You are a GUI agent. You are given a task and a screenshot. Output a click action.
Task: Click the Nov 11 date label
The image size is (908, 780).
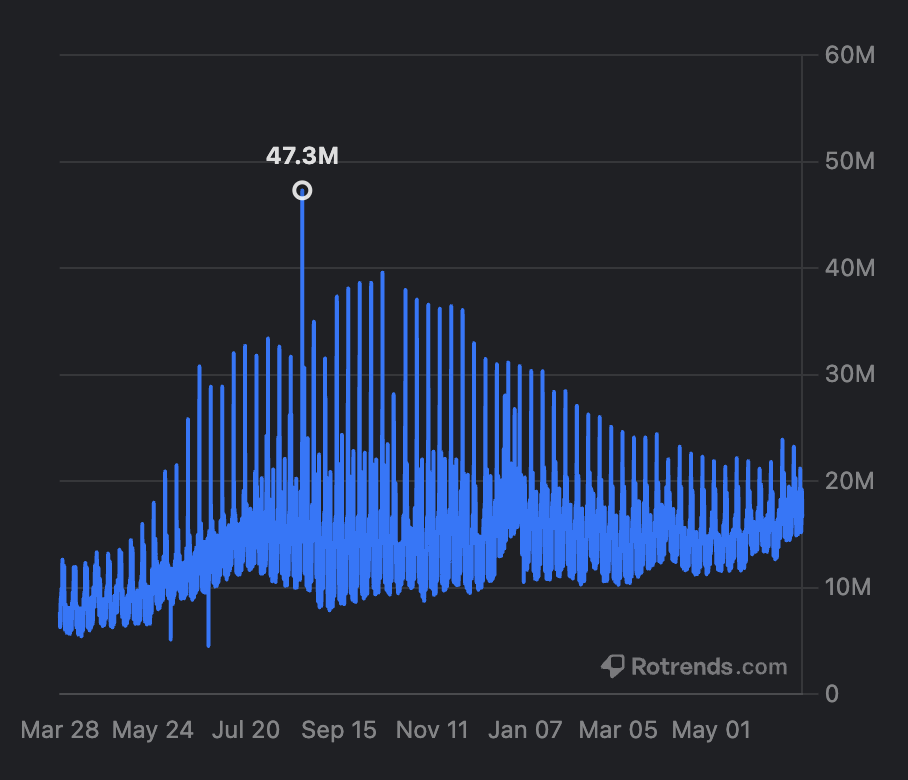click(432, 730)
